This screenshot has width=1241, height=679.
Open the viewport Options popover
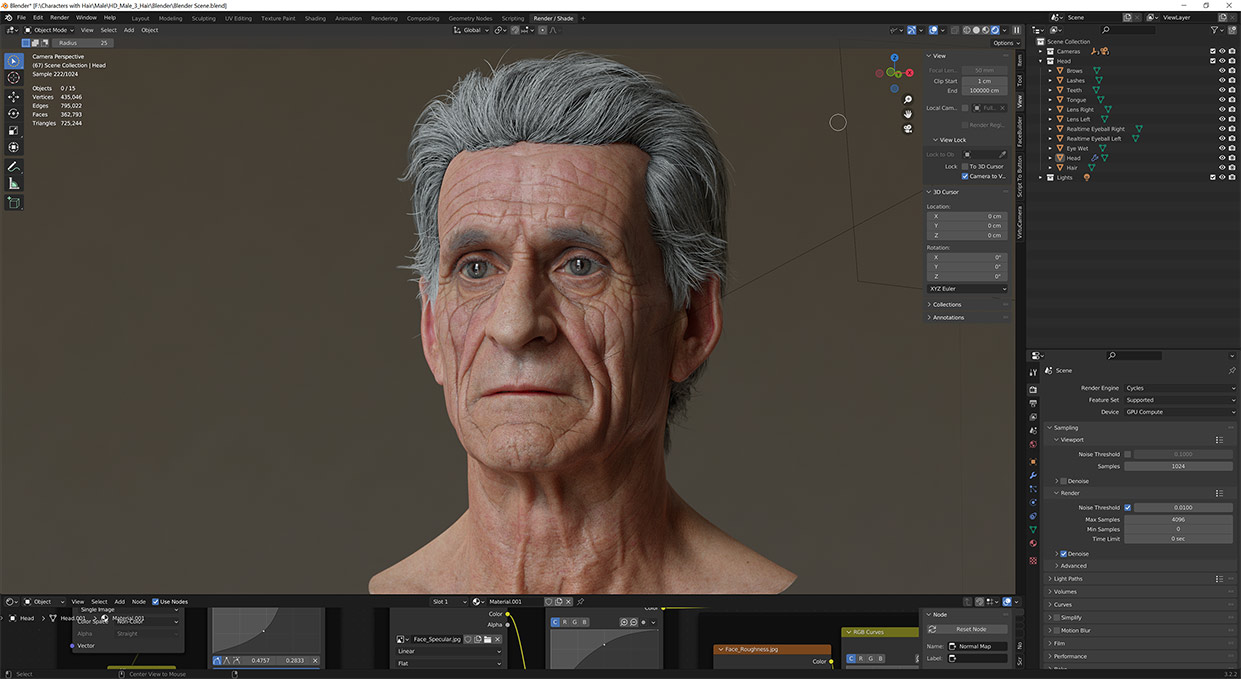[x=1003, y=43]
